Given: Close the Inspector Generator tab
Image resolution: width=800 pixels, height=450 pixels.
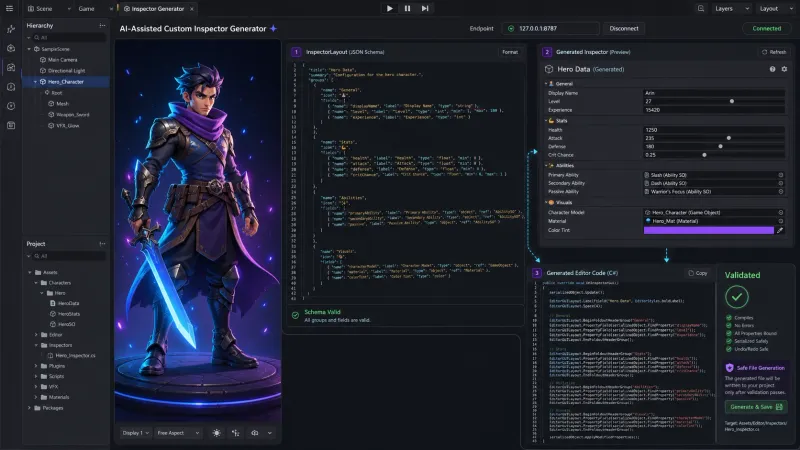Looking at the screenshot, I should point(192,9).
